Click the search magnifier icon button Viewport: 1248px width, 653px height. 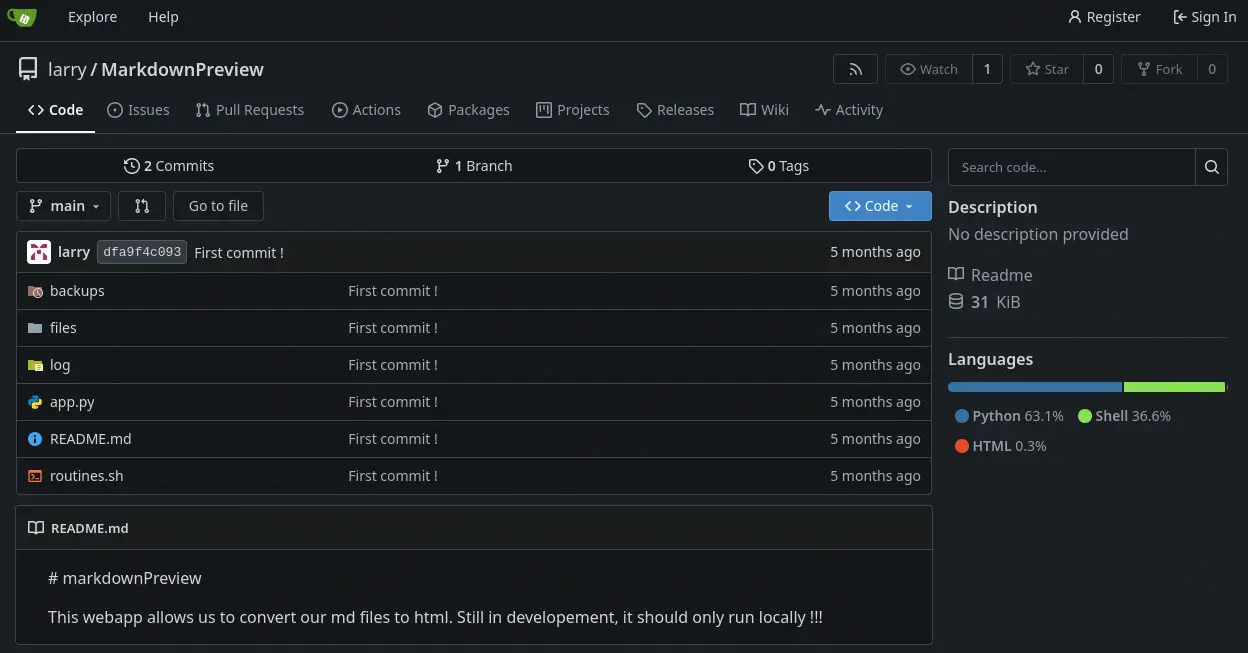[x=1211, y=167]
